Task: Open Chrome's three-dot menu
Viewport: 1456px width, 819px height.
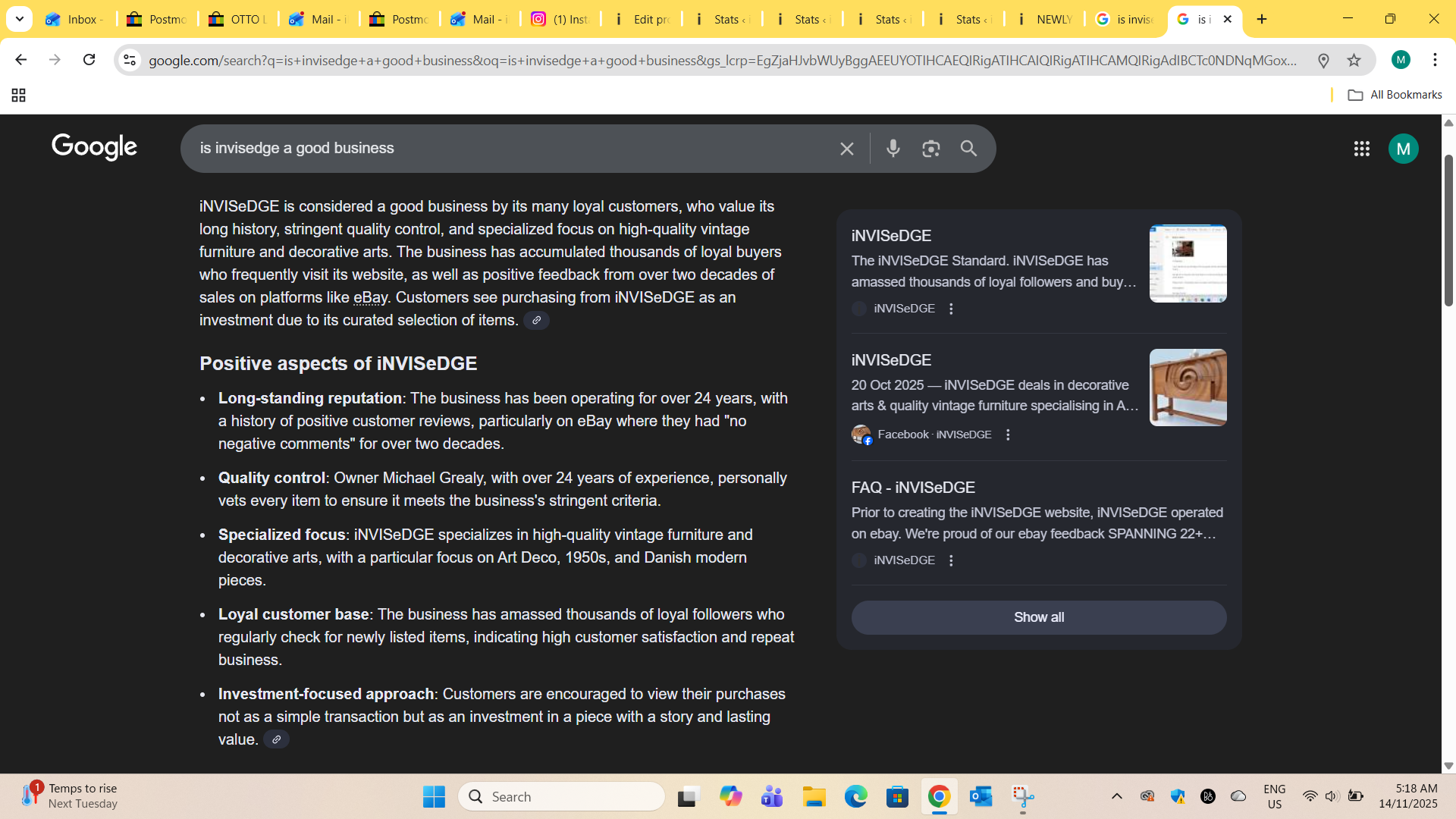Action: tap(1435, 60)
